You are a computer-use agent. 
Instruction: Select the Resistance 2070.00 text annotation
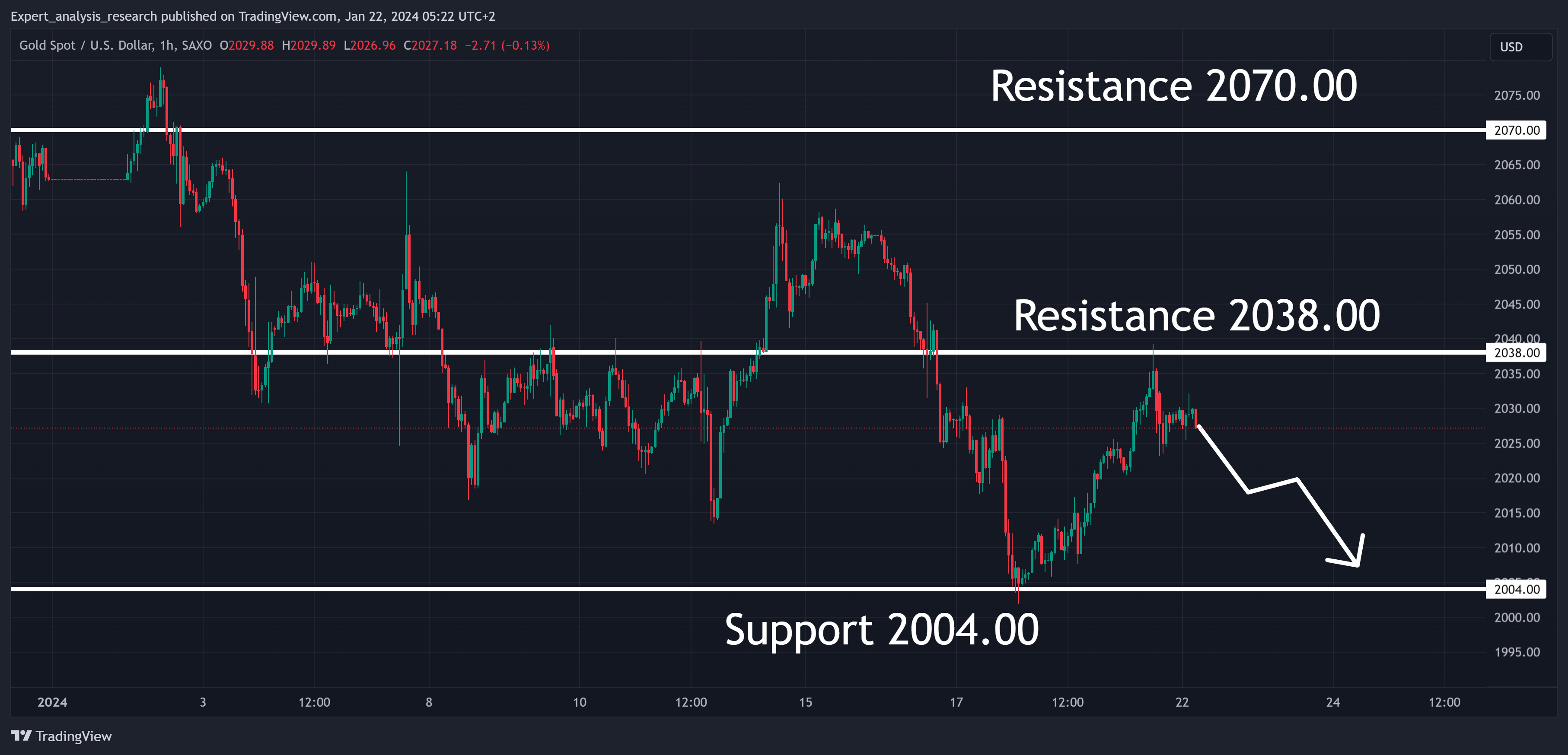(1173, 86)
